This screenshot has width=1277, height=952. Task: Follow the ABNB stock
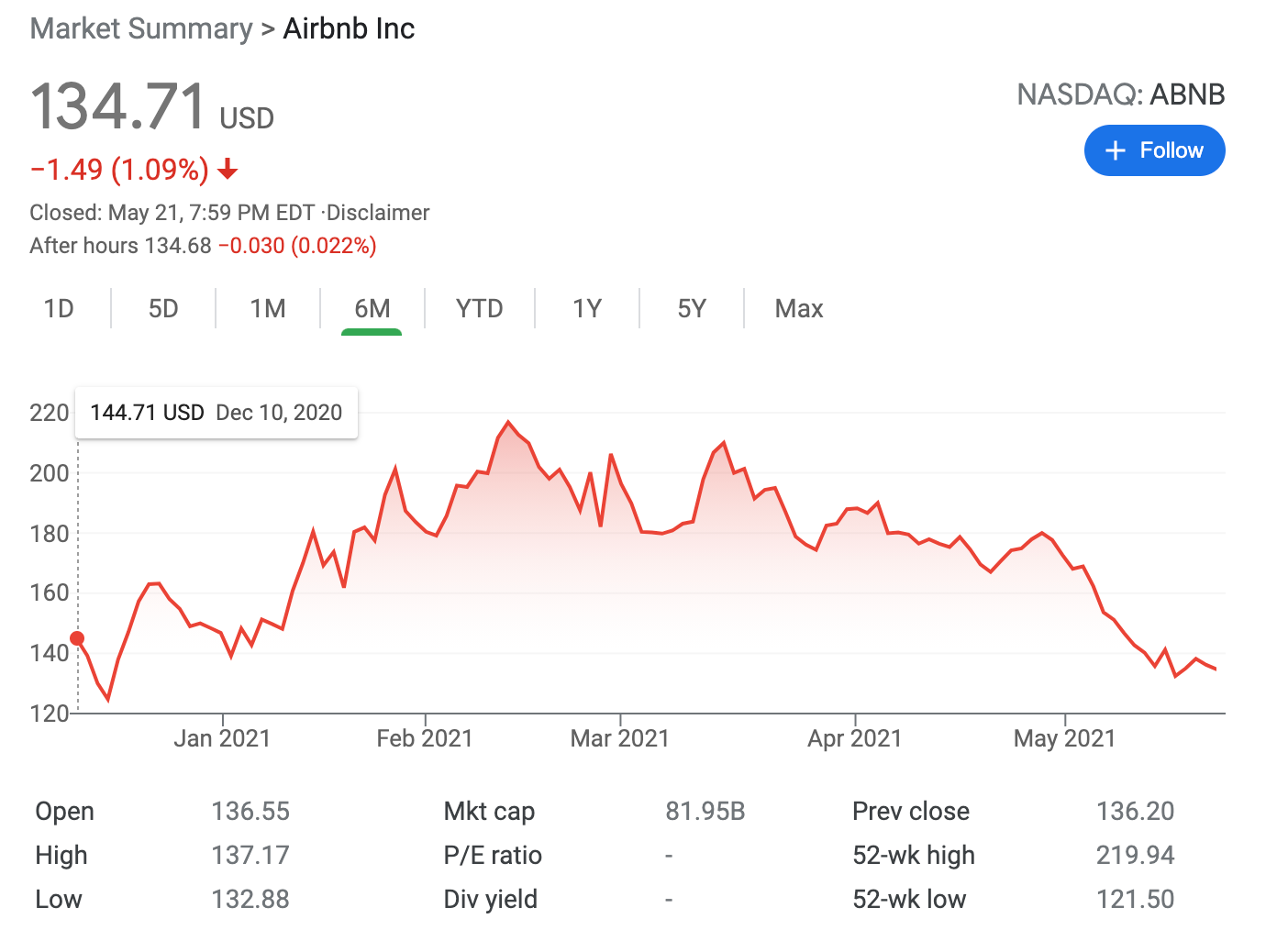click(1155, 150)
